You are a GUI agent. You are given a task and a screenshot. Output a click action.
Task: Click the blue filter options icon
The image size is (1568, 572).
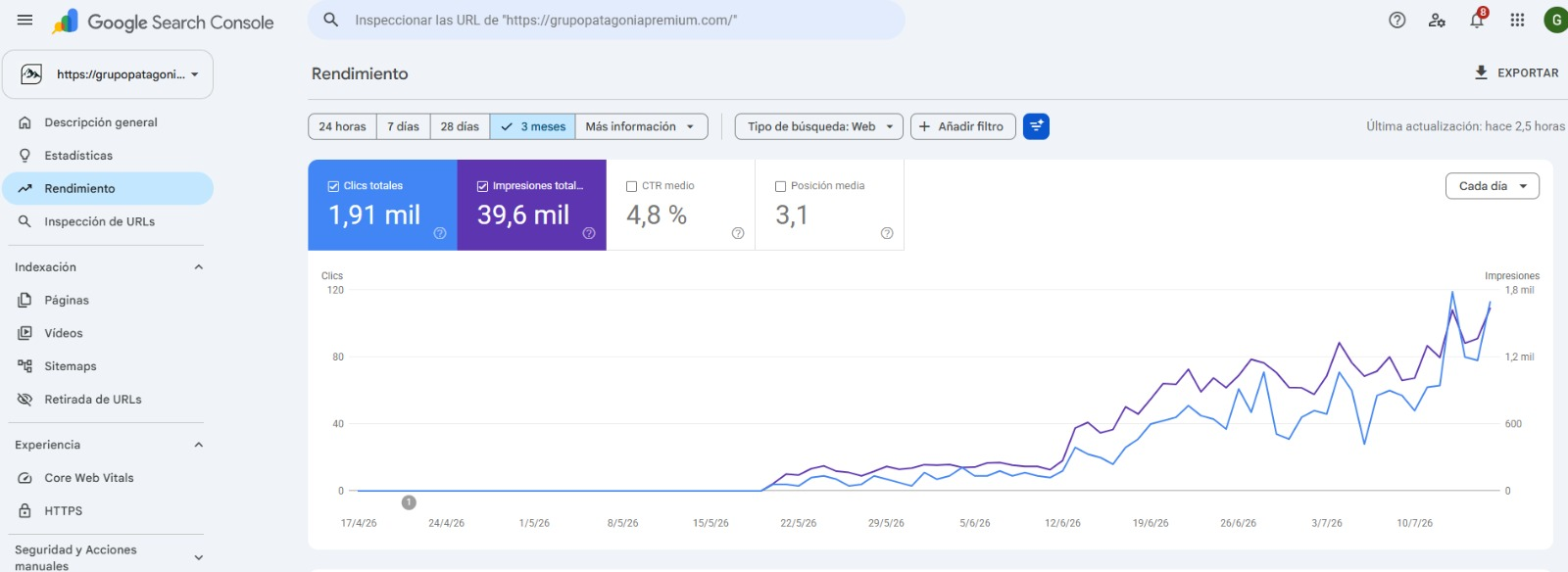(1036, 126)
